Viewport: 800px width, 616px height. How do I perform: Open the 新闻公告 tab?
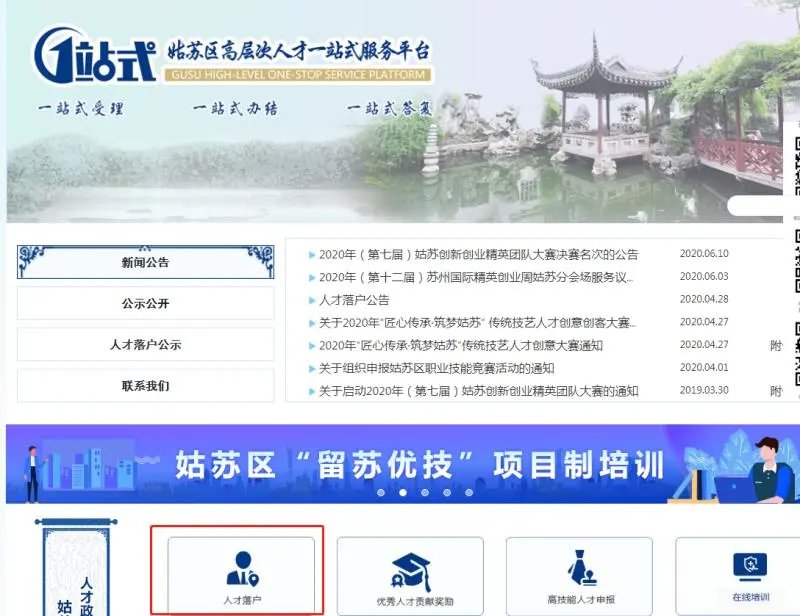tap(145, 262)
